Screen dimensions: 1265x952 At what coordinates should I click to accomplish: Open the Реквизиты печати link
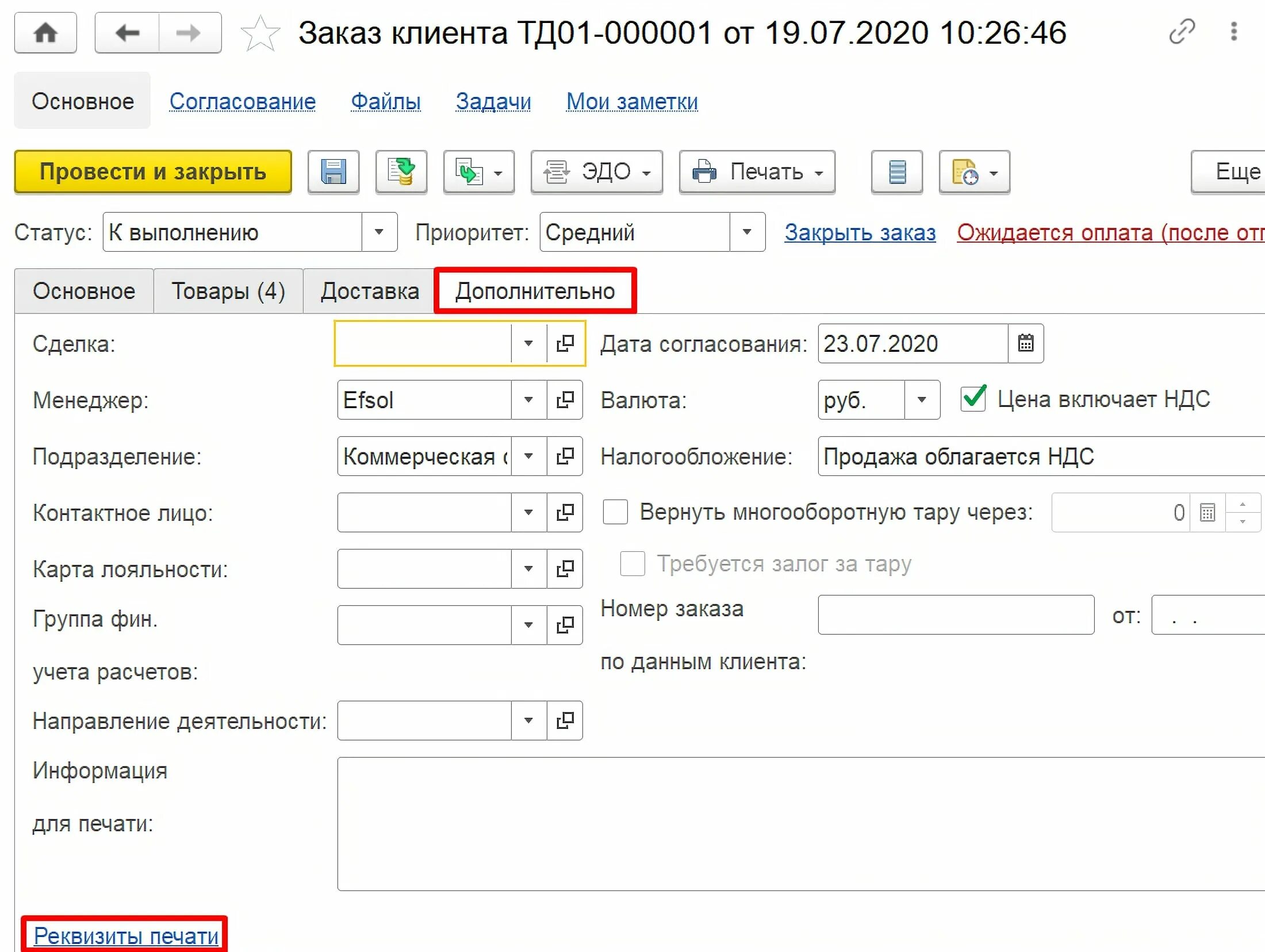pos(126,936)
